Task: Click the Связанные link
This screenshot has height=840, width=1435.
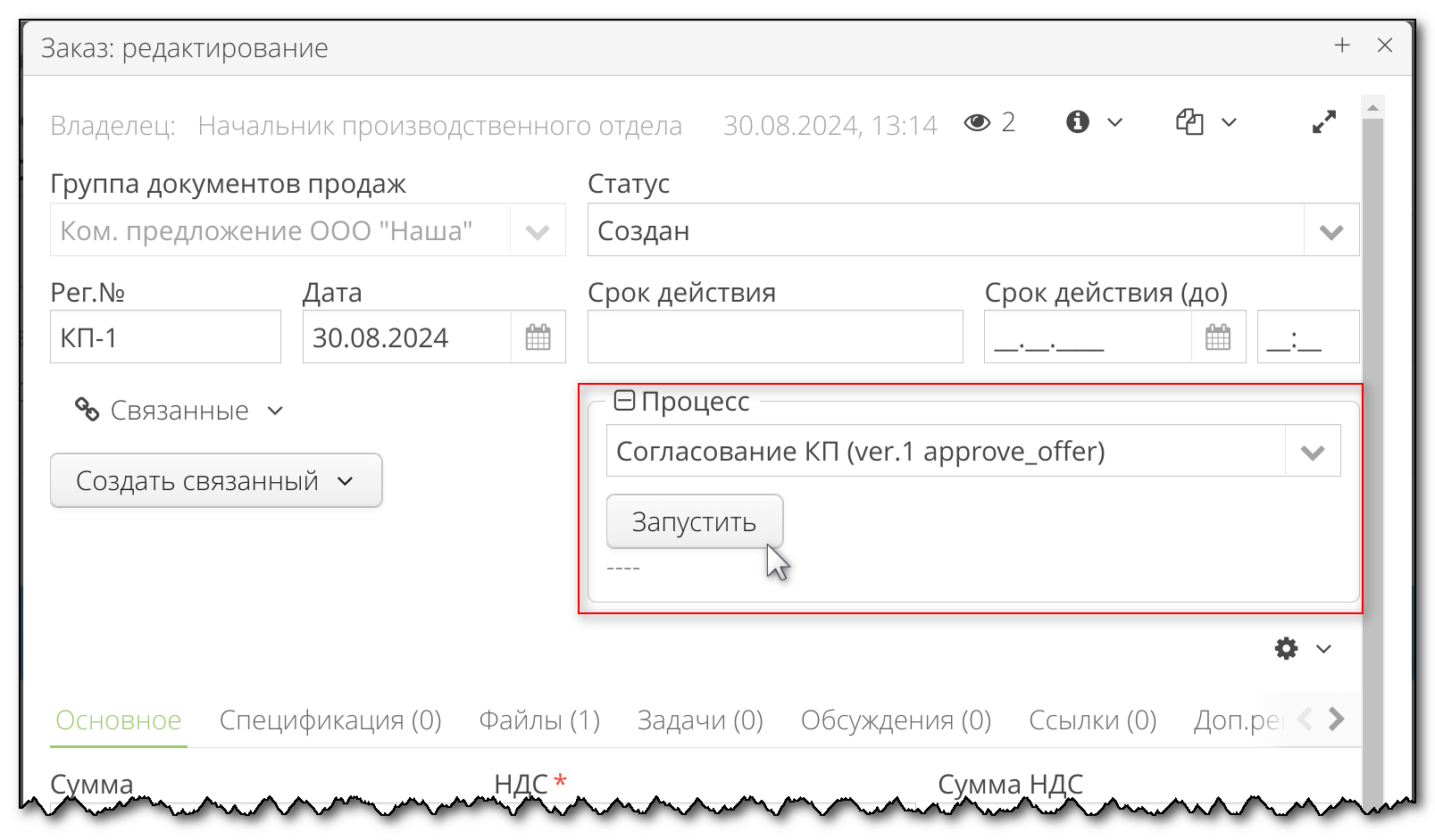Action: point(179,410)
